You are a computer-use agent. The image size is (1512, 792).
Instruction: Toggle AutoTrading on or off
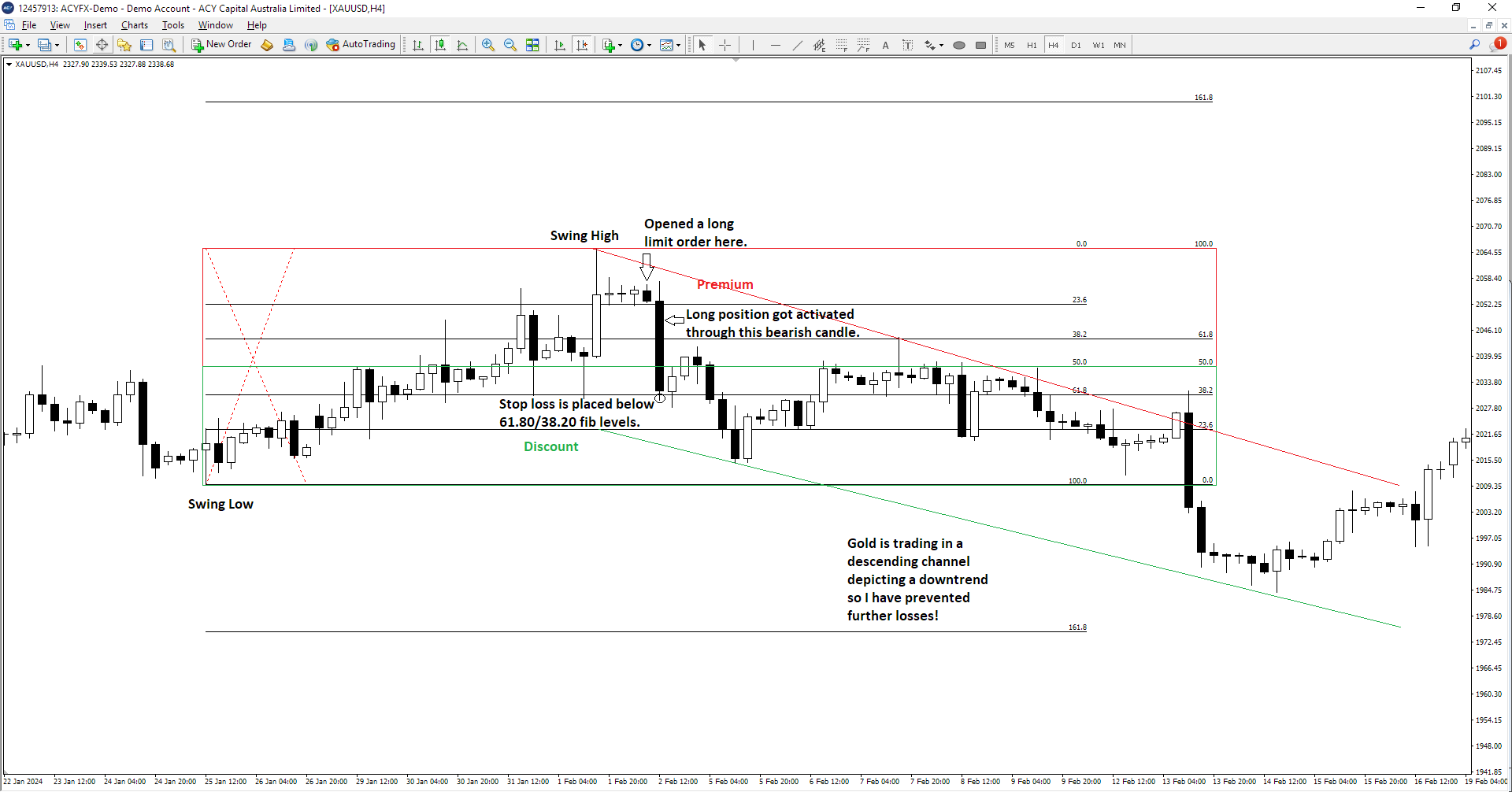coord(361,45)
